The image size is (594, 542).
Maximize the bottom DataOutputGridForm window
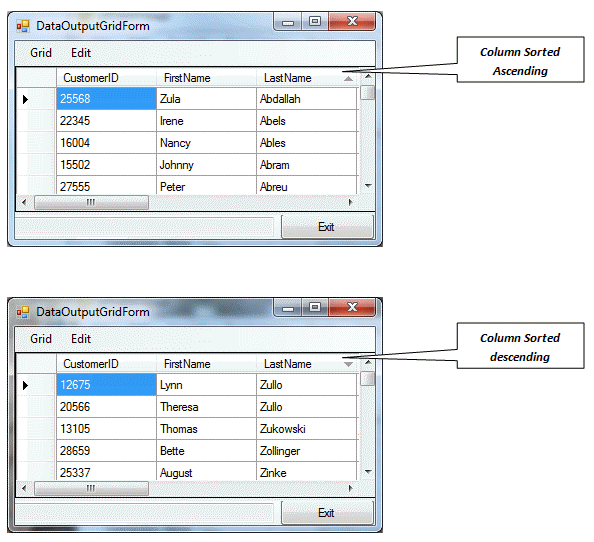pyautogui.click(x=315, y=307)
